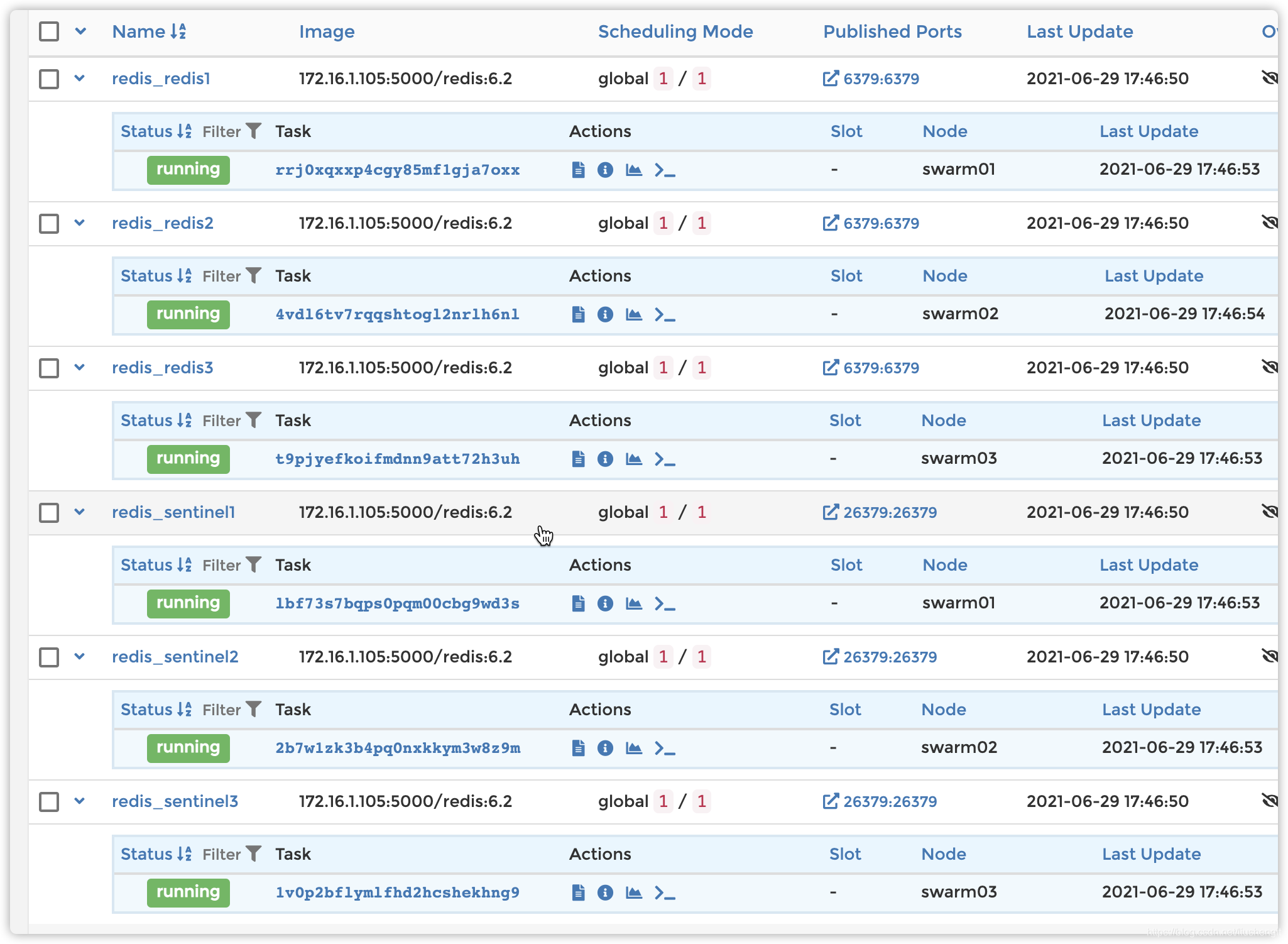Image resolution: width=1288 pixels, height=944 pixels.
Task: Sort services by Name column
Action: [x=149, y=31]
